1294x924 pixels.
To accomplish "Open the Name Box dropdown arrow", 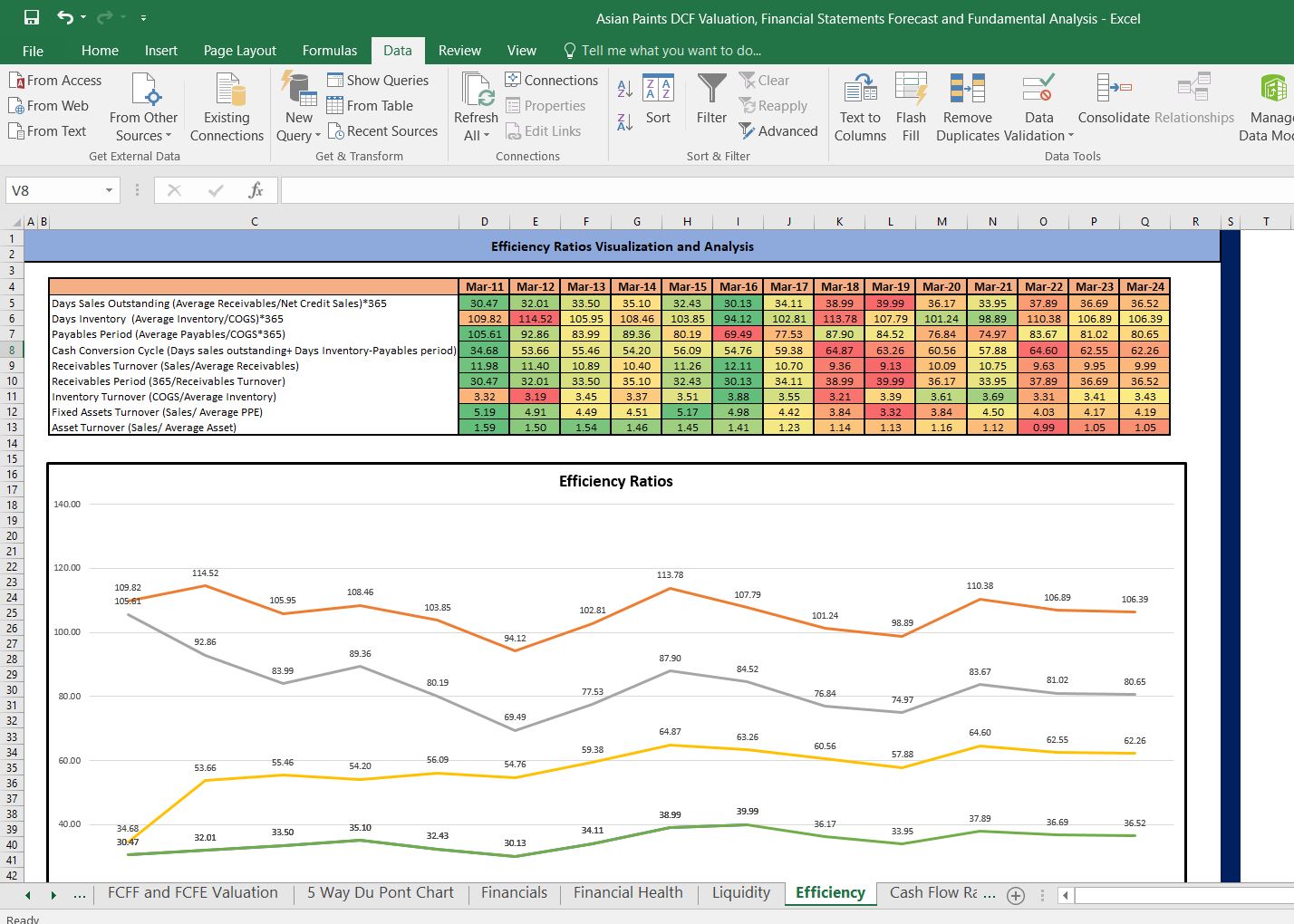I will pyautogui.click(x=109, y=190).
